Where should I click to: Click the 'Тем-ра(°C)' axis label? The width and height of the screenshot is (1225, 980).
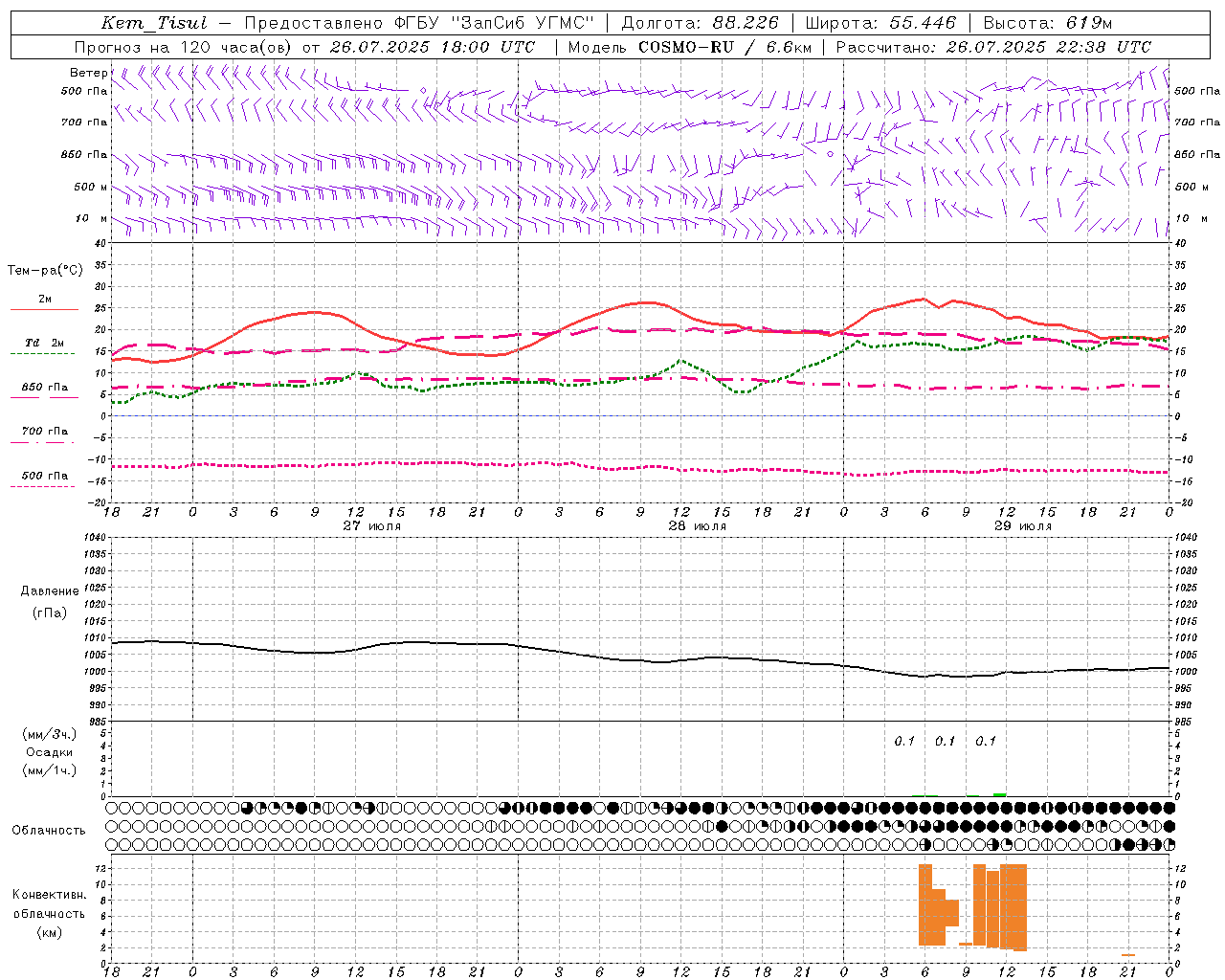coord(45,271)
